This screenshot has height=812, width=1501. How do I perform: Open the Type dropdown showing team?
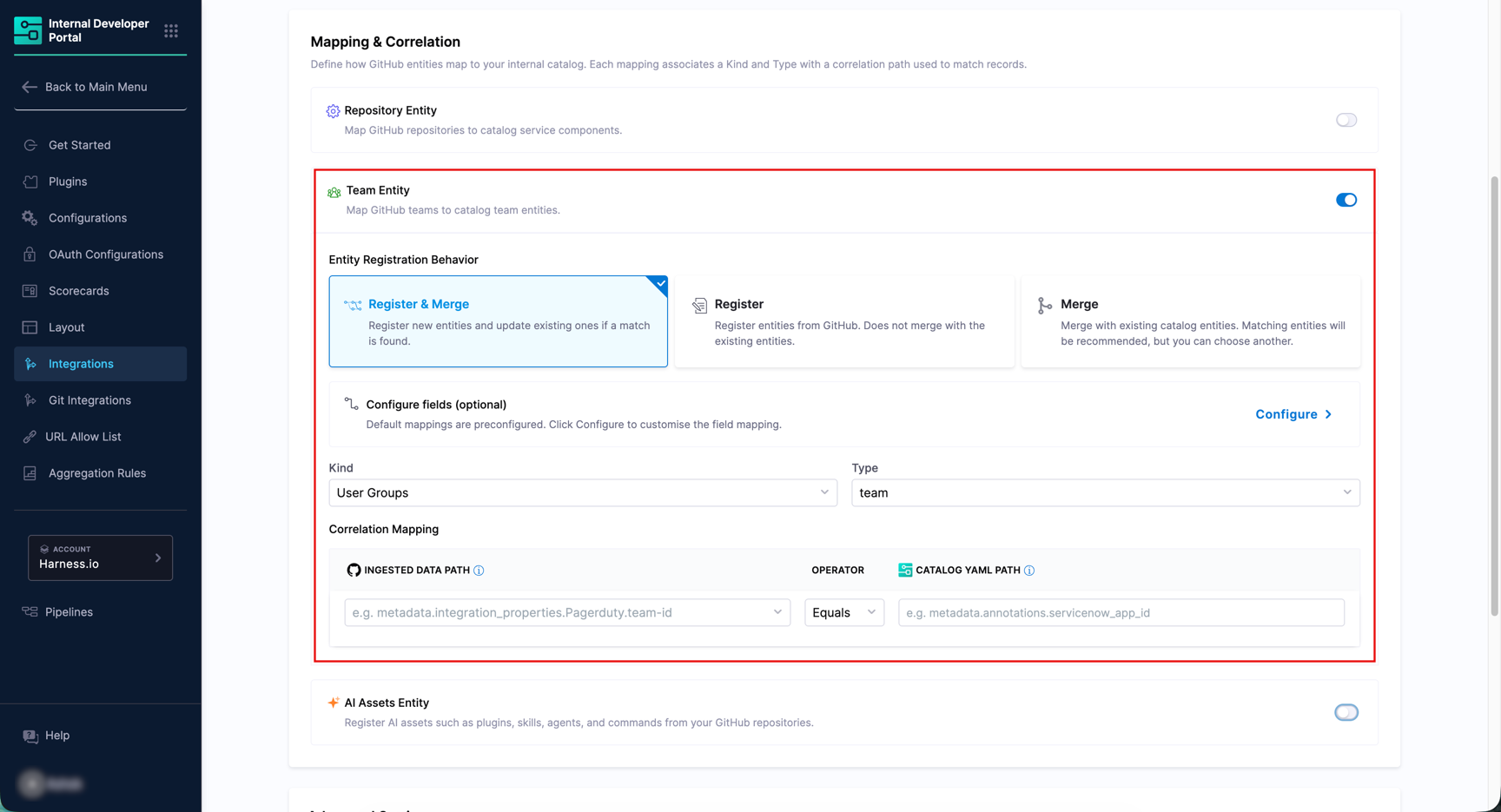tap(1105, 492)
